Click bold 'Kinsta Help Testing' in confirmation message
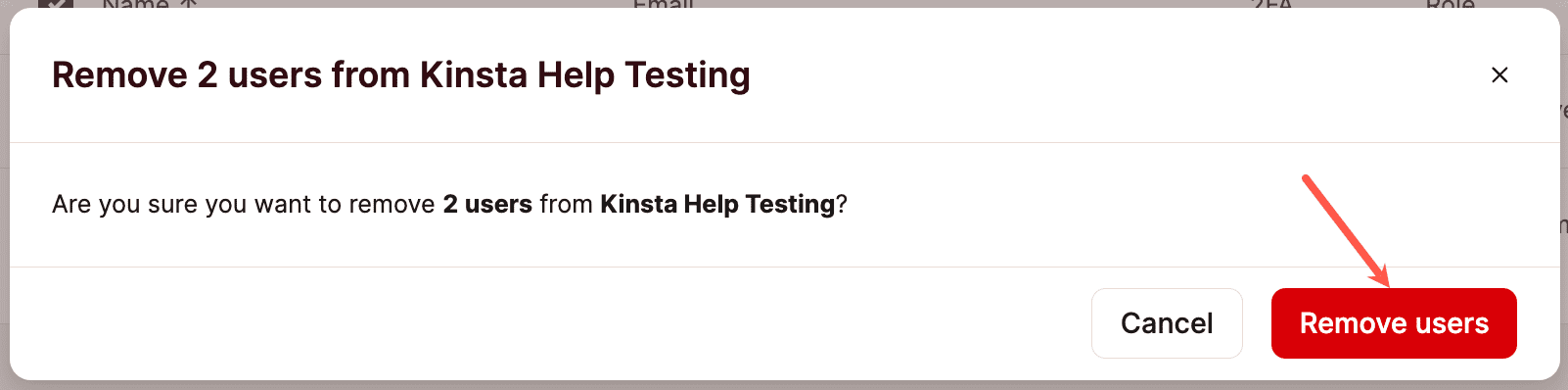1568x390 pixels. point(717,204)
